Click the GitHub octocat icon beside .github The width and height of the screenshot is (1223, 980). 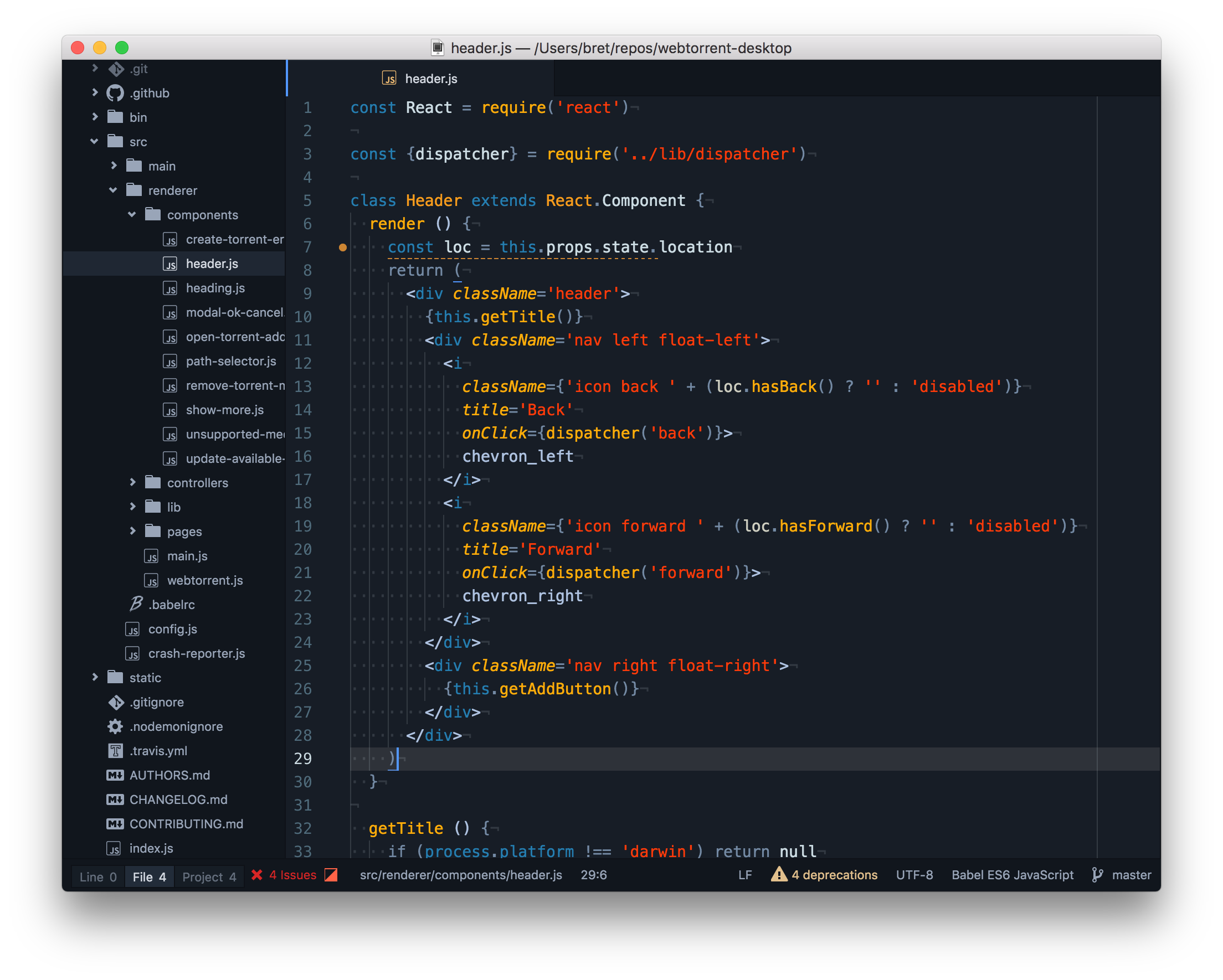click(x=115, y=93)
